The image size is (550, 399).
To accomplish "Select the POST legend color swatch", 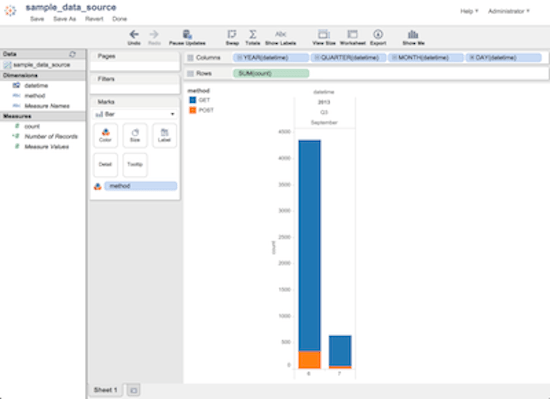I will (x=193, y=110).
